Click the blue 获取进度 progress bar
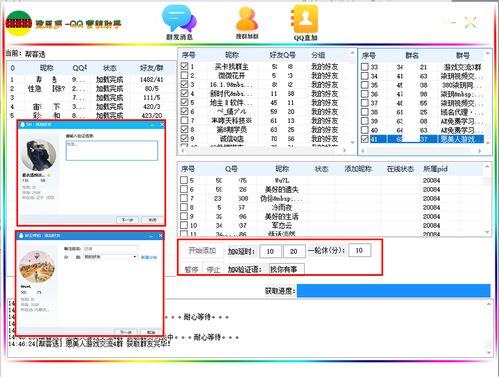Image resolution: width=499 pixels, height=377 pixels. tap(394, 290)
